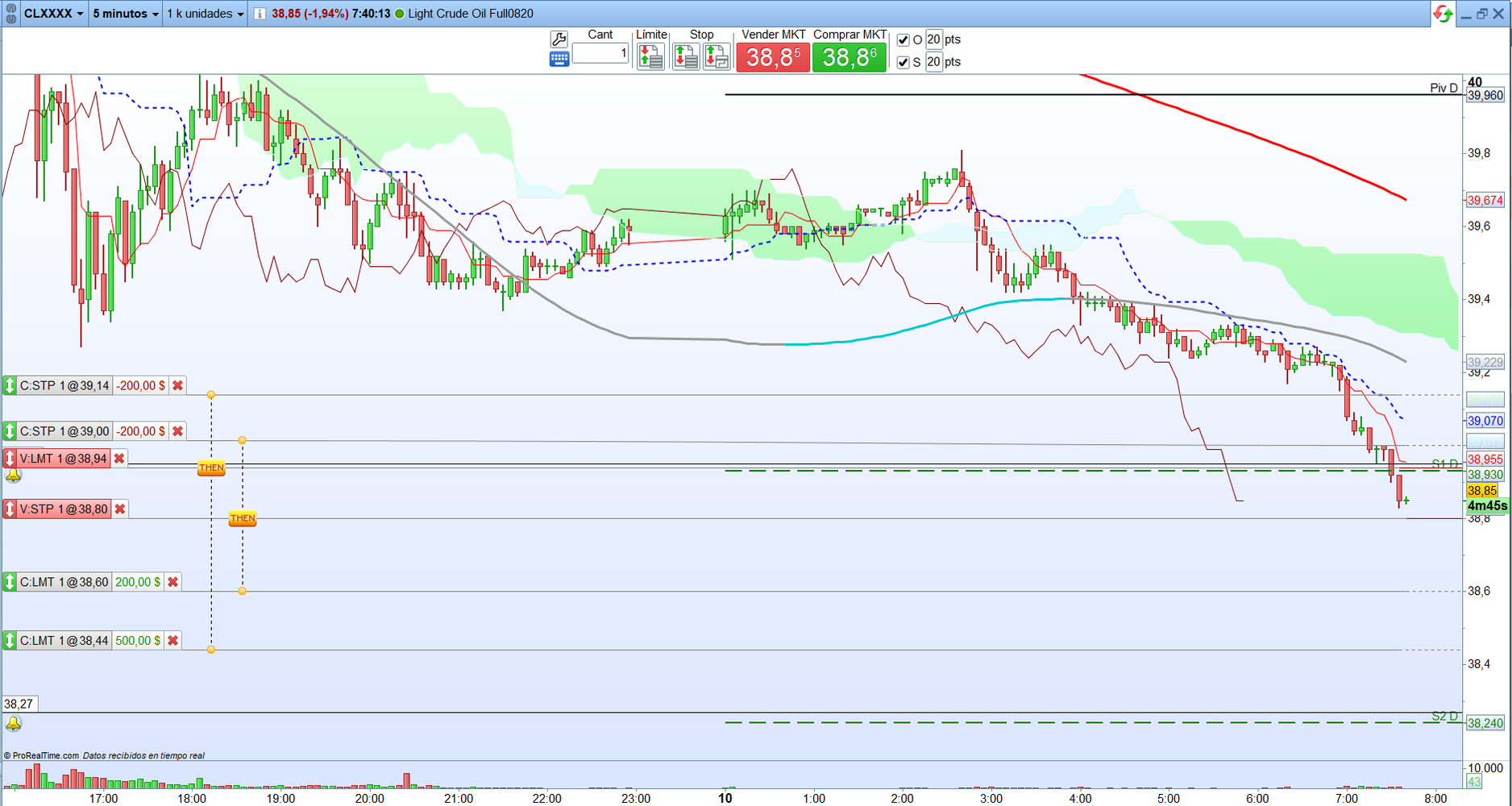Click the 38,240 price axis label

pos(1485,723)
